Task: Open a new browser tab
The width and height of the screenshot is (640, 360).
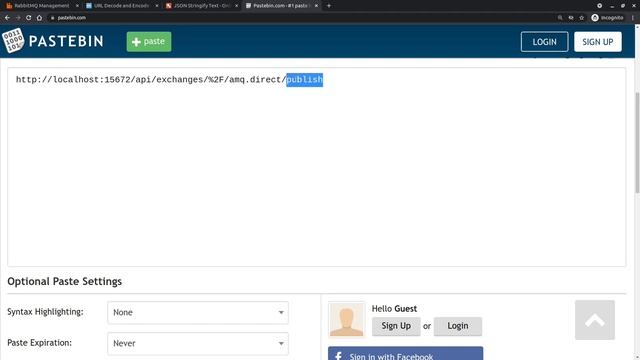Action: tap(329, 6)
